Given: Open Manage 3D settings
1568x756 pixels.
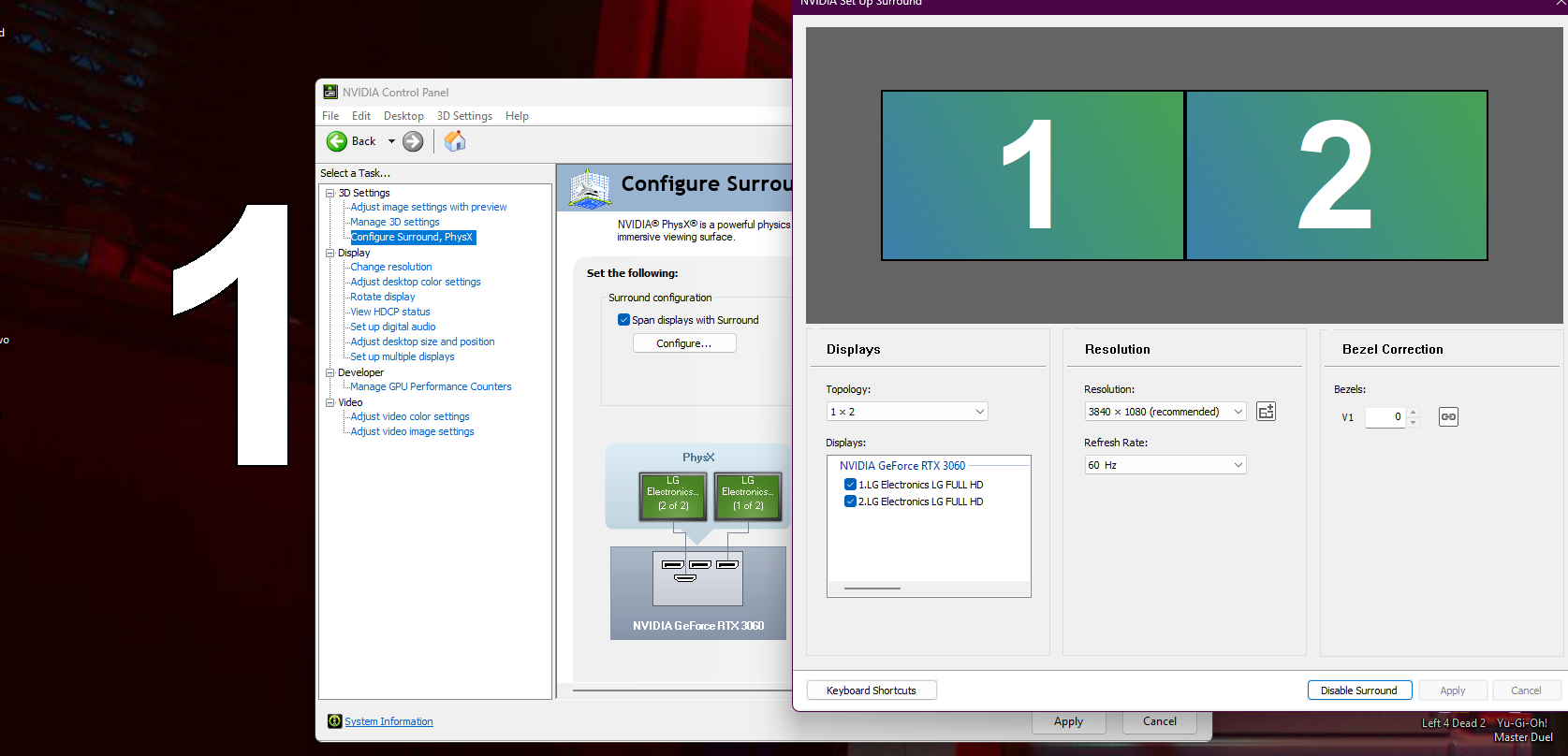Looking at the screenshot, I should pos(395,222).
